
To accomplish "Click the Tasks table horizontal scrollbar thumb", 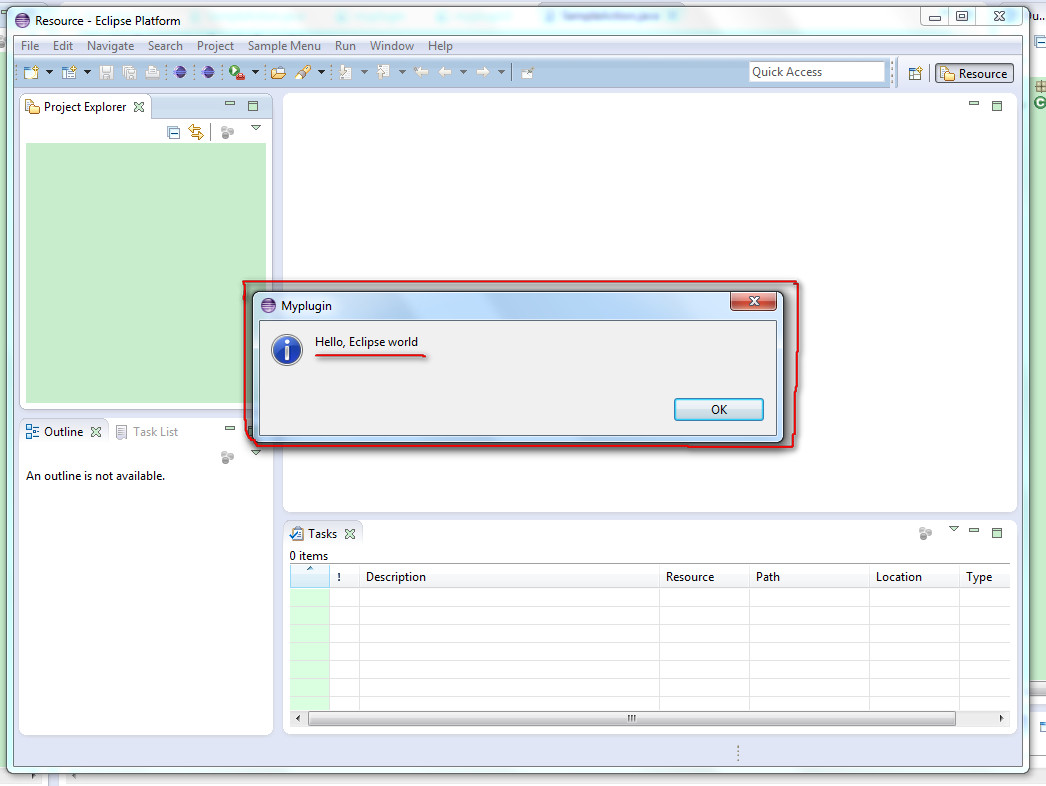I will pyautogui.click(x=632, y=719).
